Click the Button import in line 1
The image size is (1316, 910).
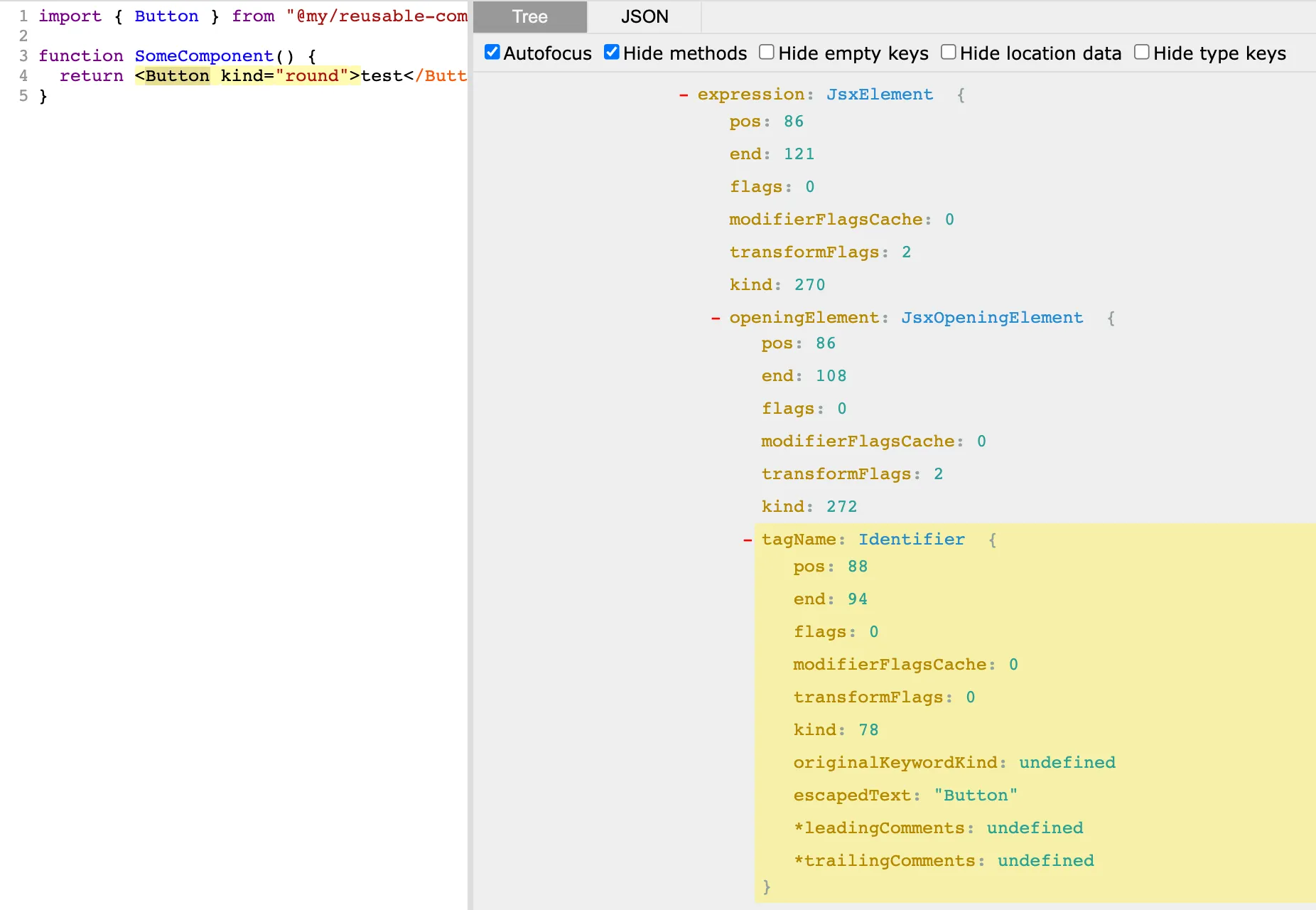coord(166,16)
